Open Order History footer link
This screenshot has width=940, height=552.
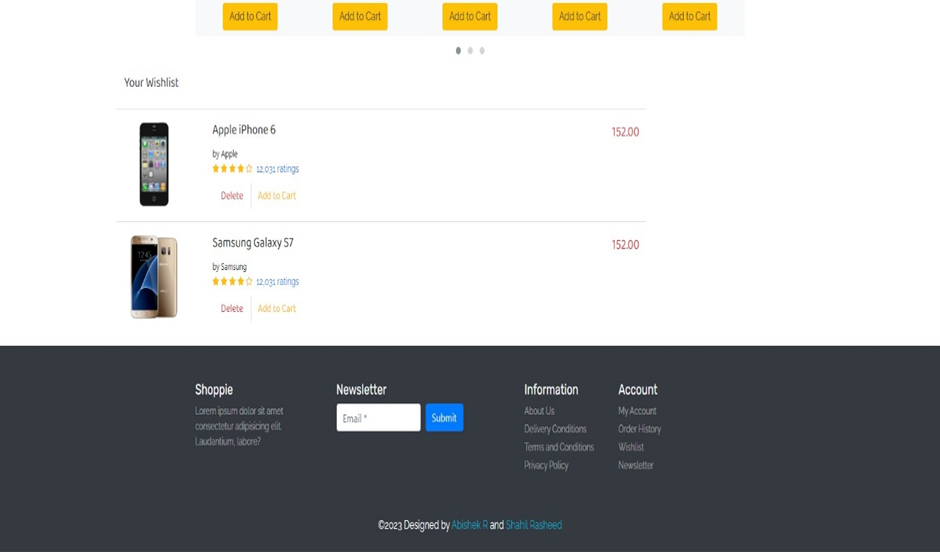point(640,429)
